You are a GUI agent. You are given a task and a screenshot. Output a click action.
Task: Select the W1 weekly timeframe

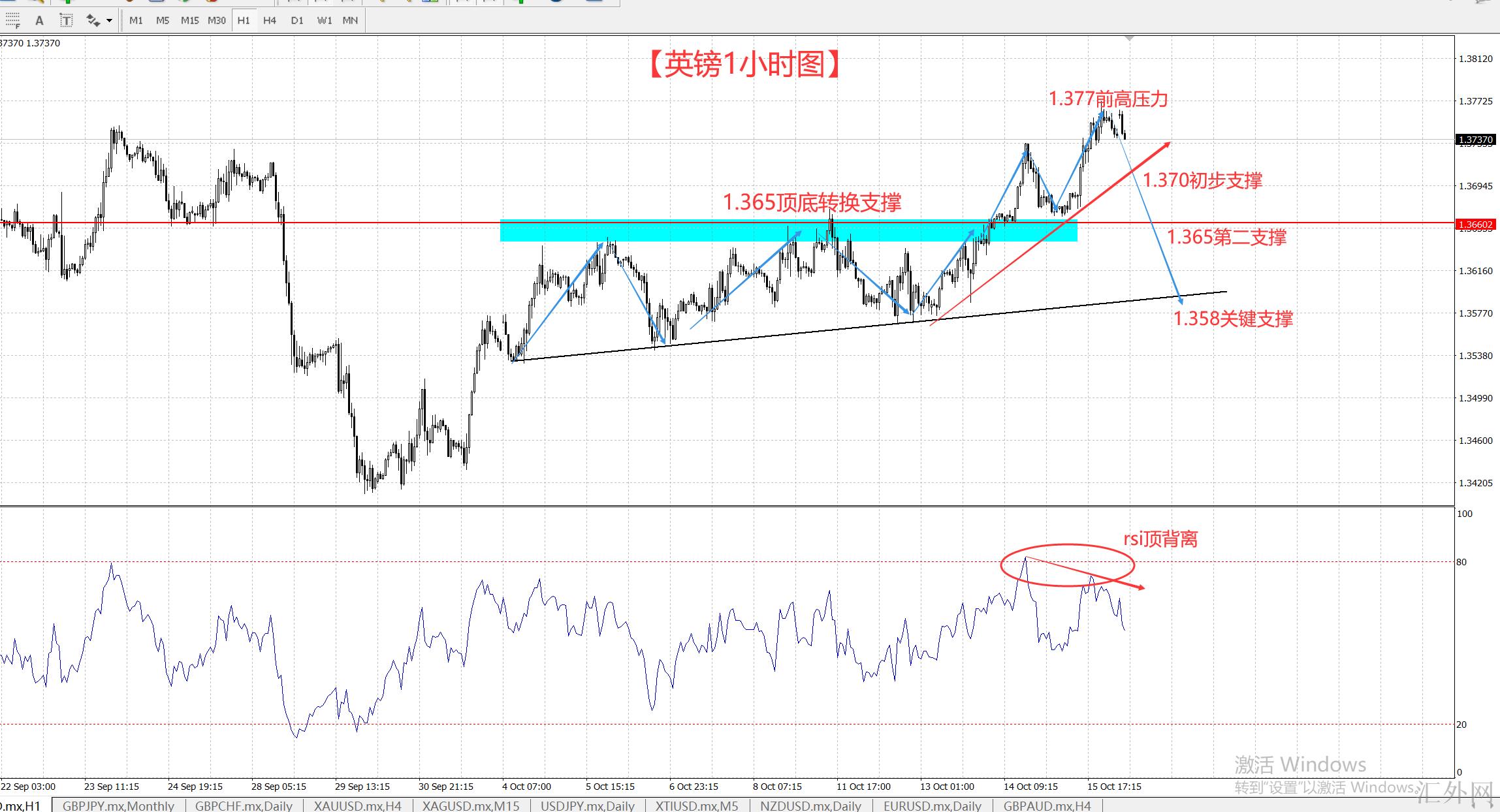[x=324, y=21]
